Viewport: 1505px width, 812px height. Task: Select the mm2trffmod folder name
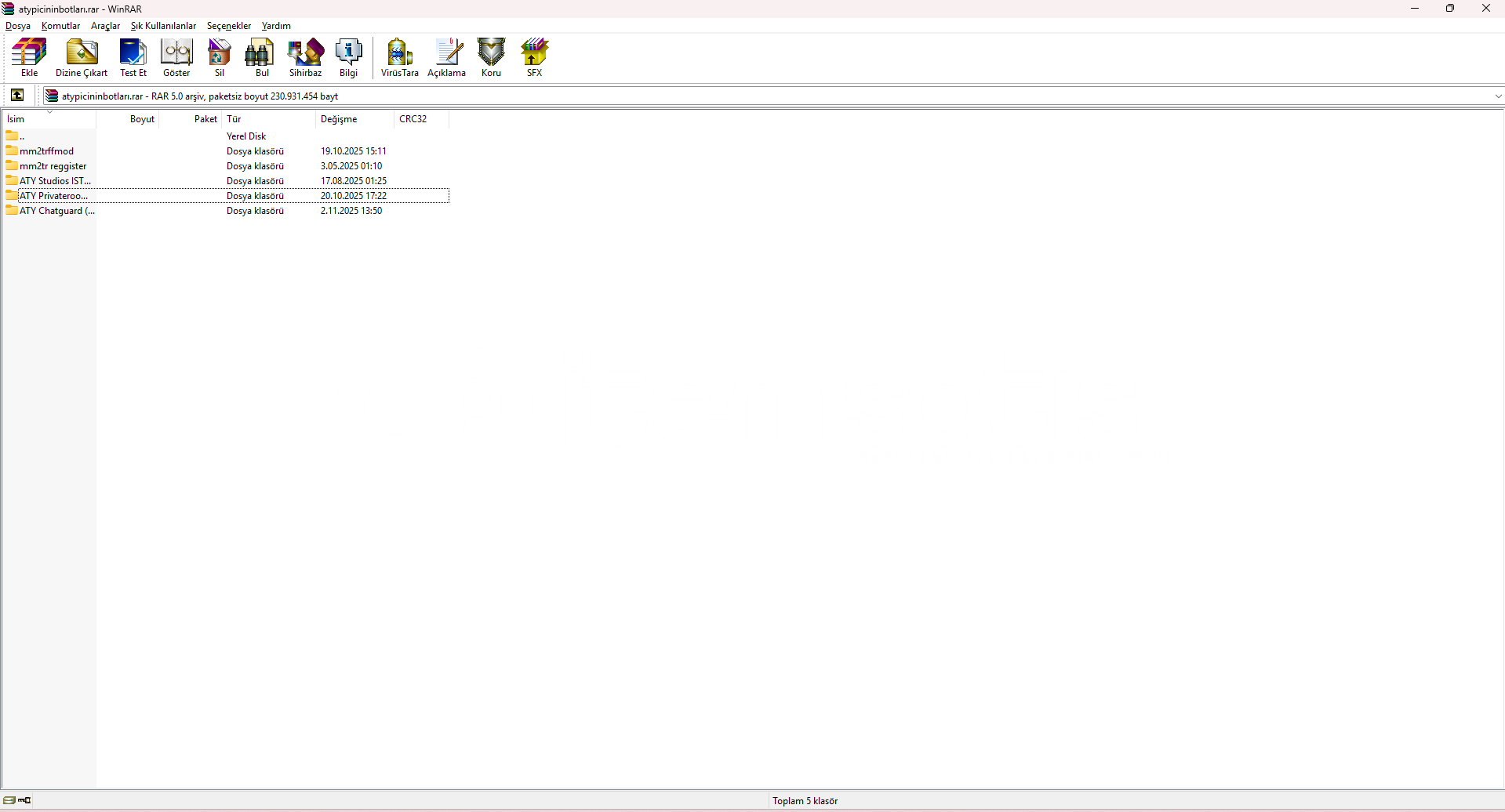point(47,151)
